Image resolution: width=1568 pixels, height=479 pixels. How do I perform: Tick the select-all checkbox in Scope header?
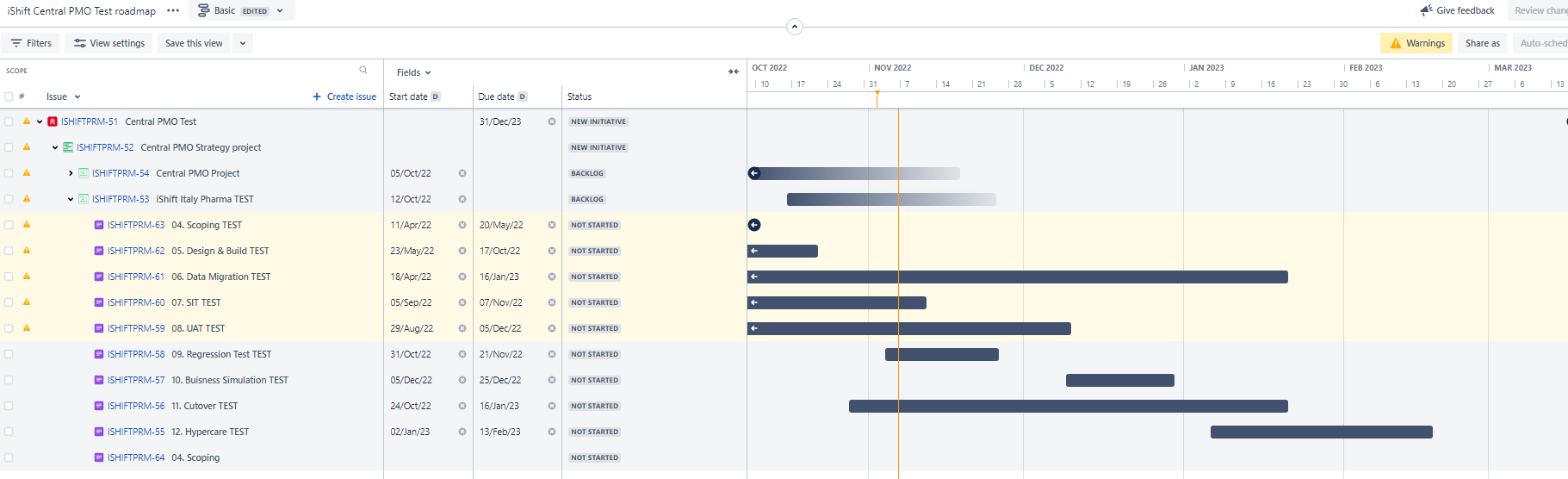9,96
